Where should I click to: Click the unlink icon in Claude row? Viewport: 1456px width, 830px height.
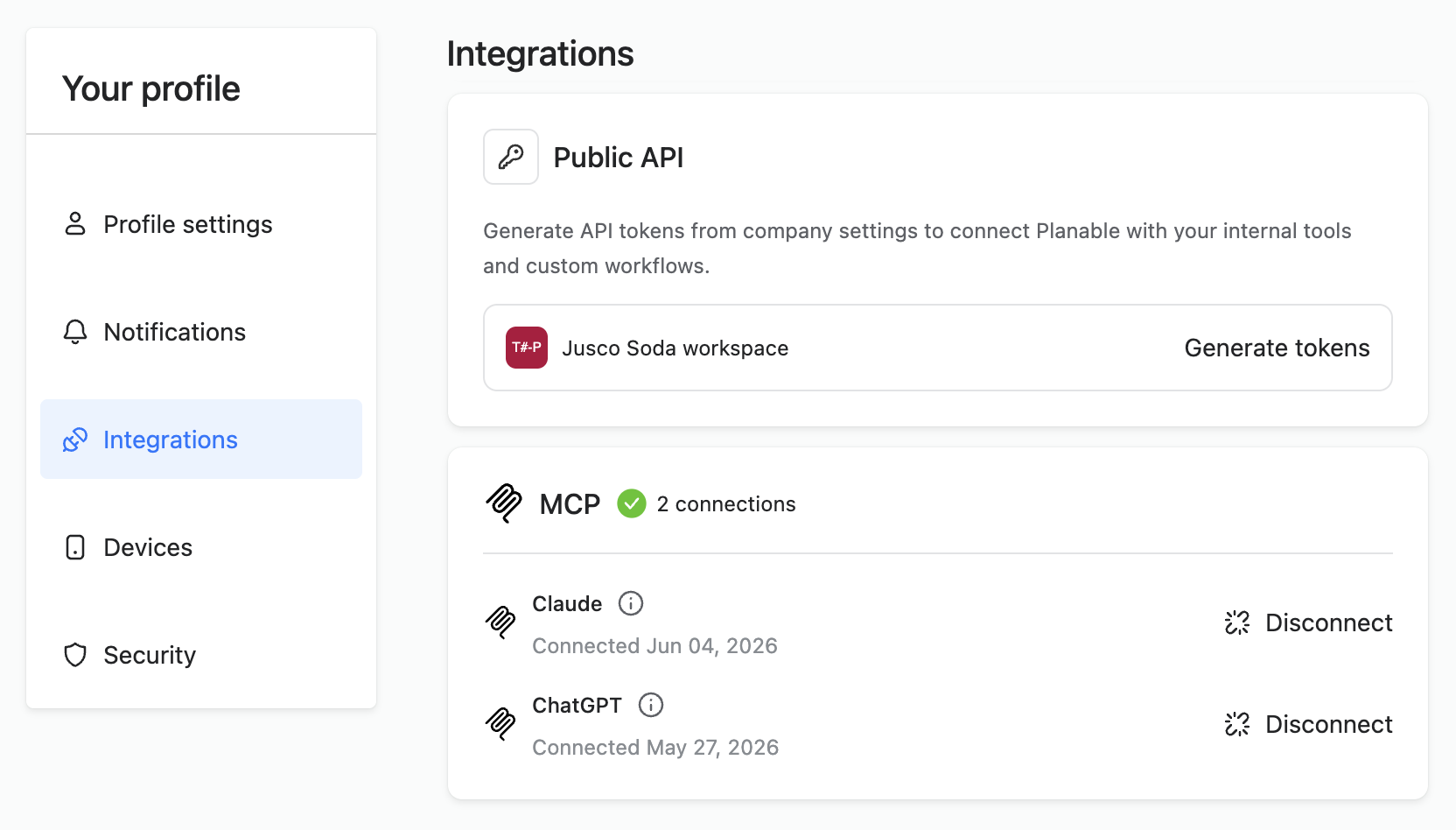[x=1237, y=622]
